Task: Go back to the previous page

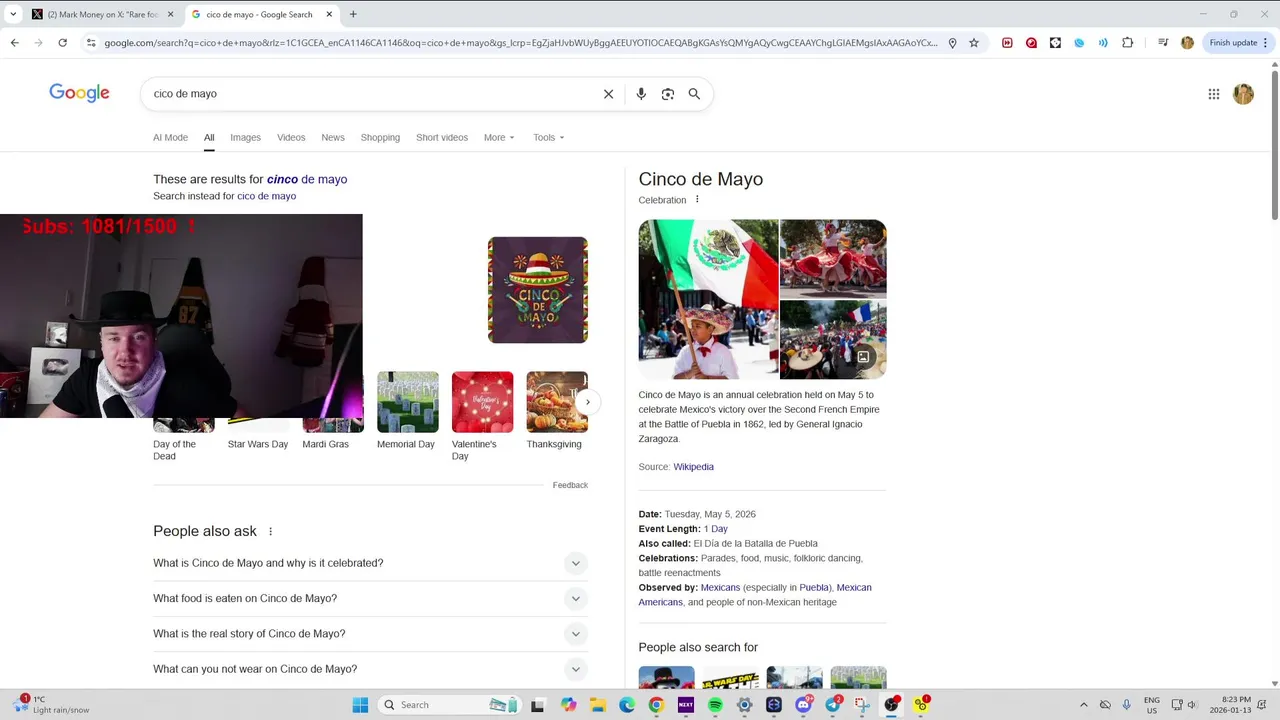Action: coord(15,43)
